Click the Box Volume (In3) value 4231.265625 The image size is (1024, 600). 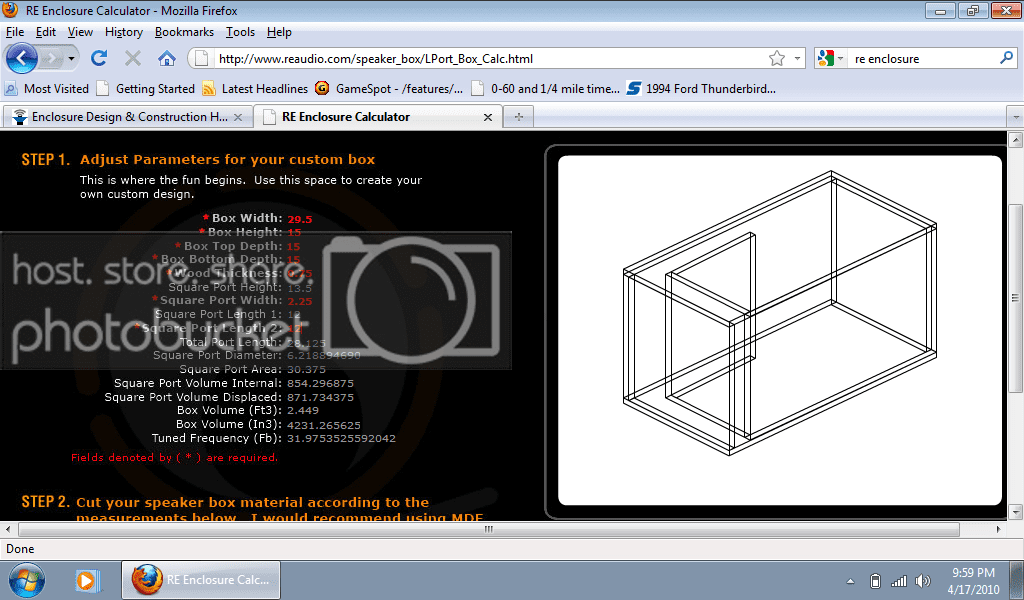tap(323, 425)
